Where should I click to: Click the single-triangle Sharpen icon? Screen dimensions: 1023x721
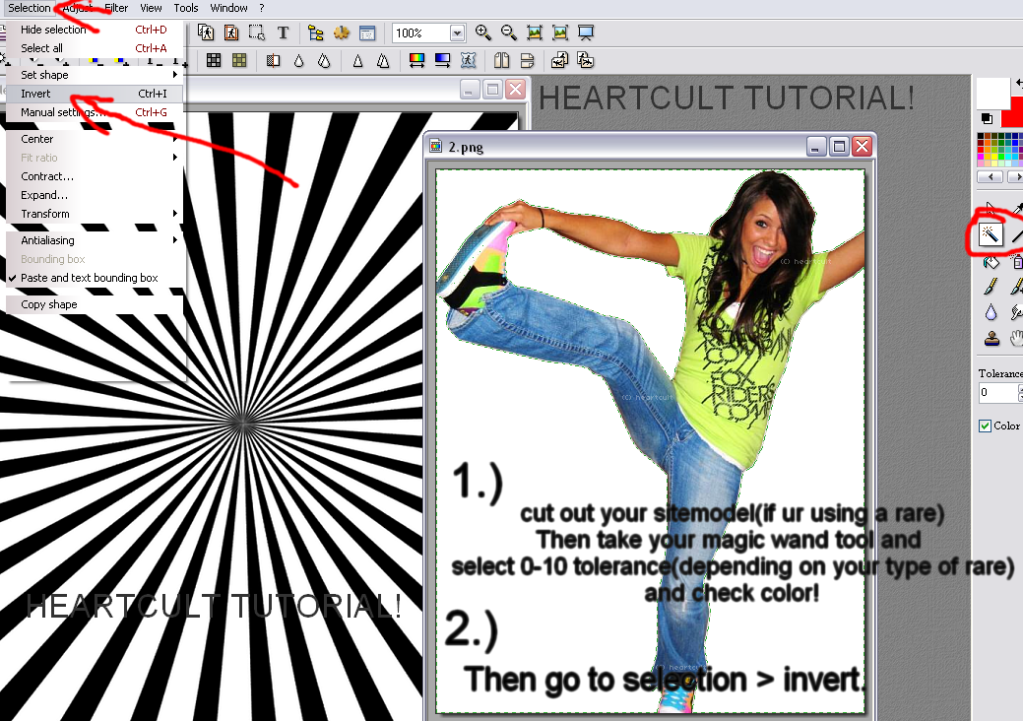pos(358,61)
